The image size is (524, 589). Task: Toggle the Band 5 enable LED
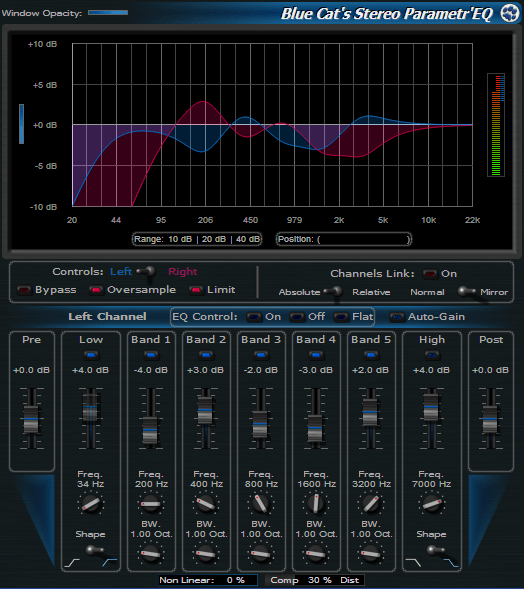click(371, 355)
